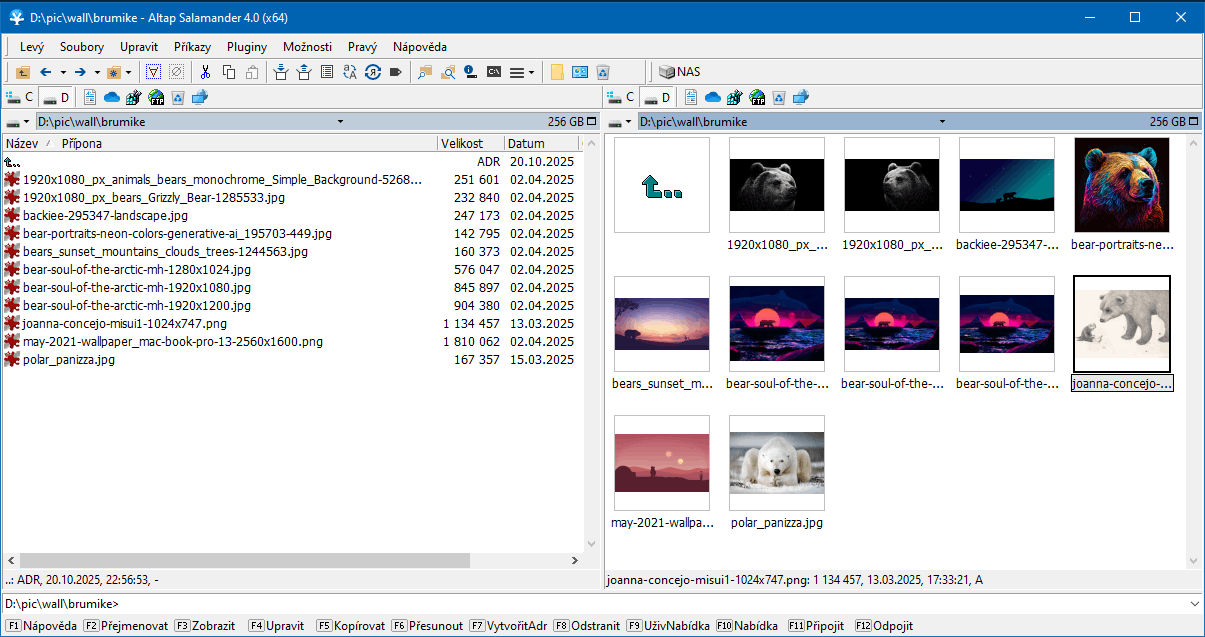Click the F8 Odstranit button
The image size is (1205, 637).
pyautogui.click(x=588, y=626)
